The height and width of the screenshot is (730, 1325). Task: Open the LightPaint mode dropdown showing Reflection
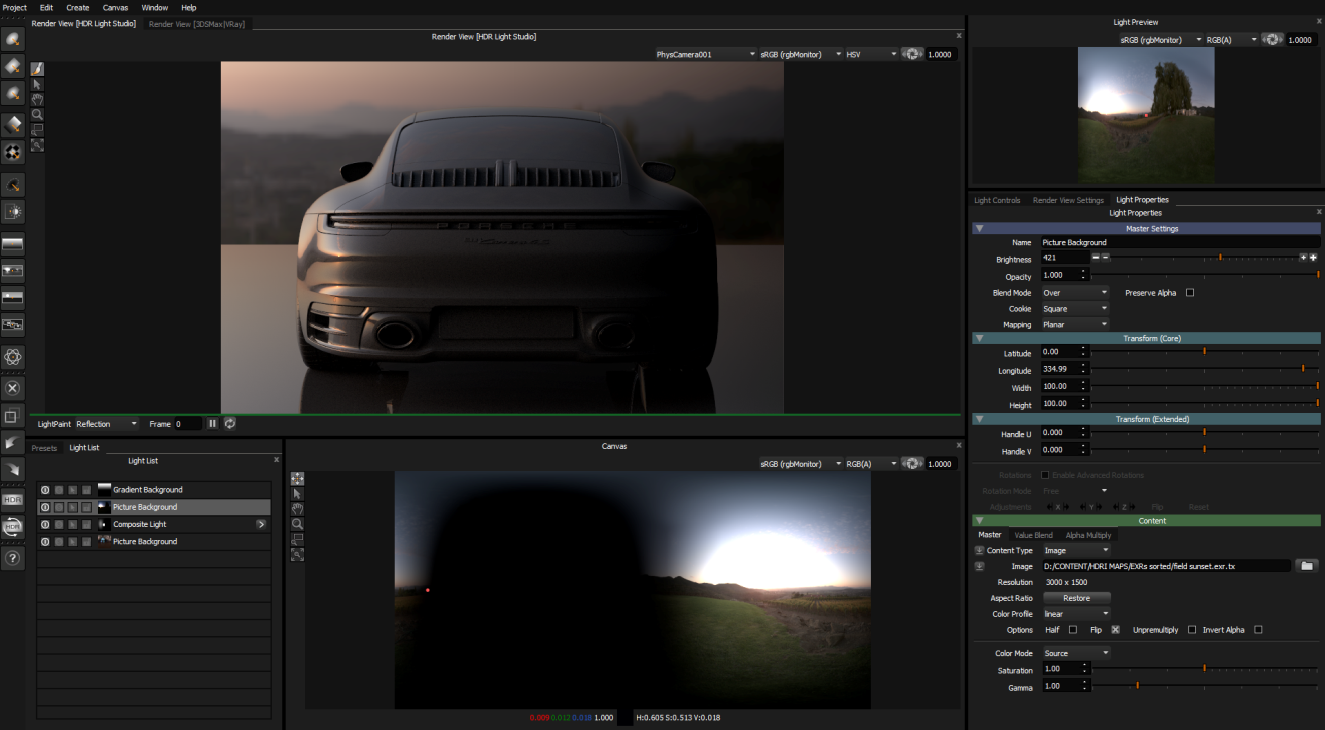pyautogui.click(x=107, y=424)
